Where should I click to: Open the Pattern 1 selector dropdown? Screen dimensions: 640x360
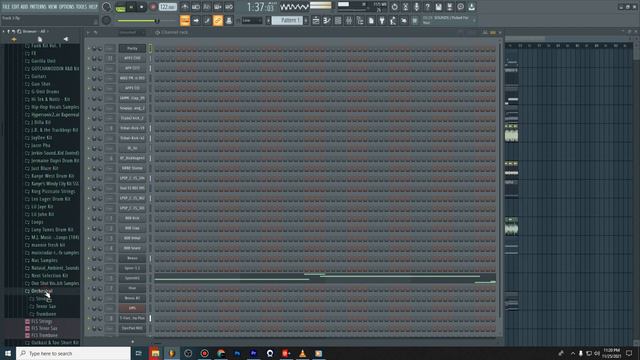point(287,20)
